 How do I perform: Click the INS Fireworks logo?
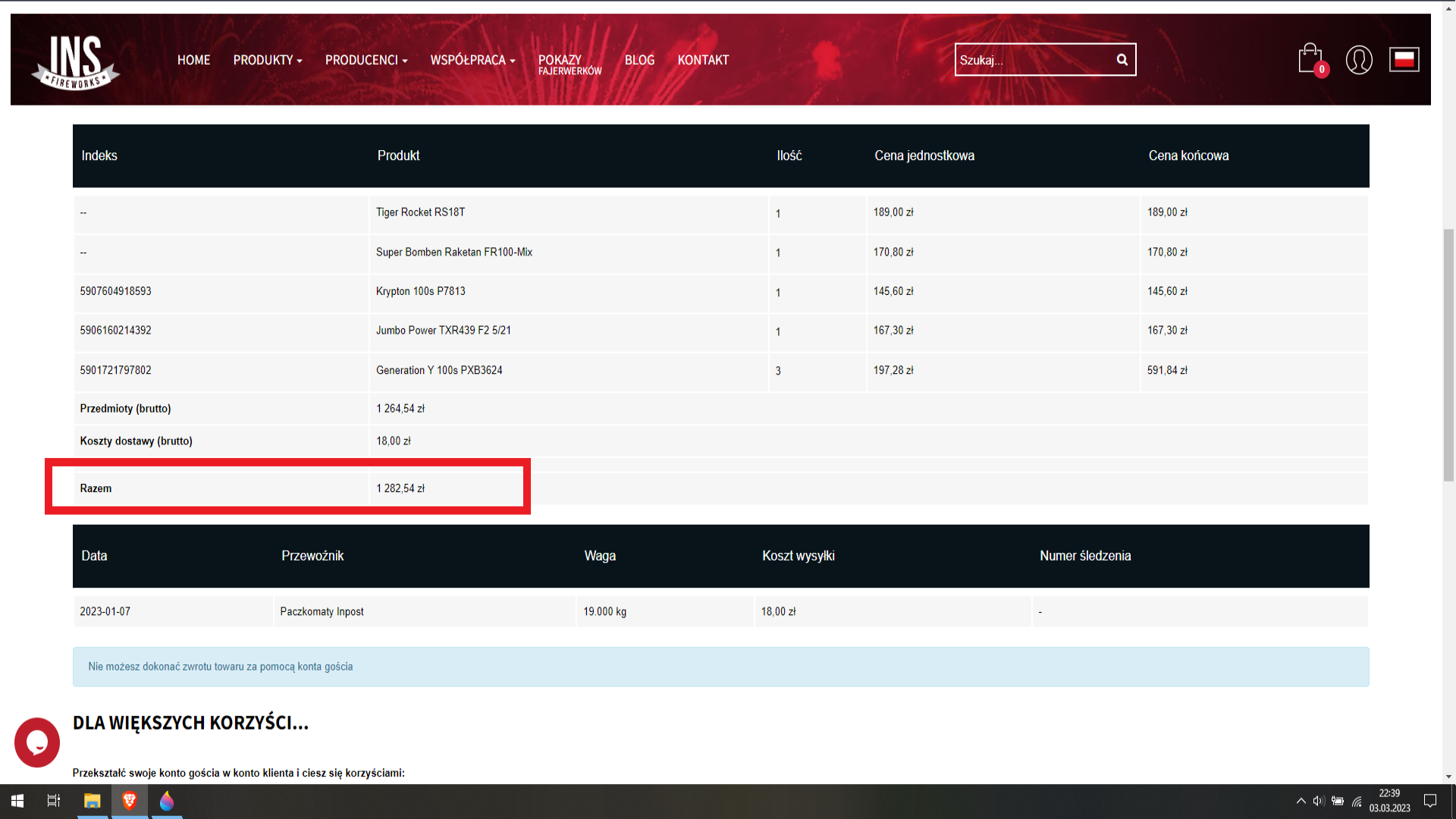(75, 61)
